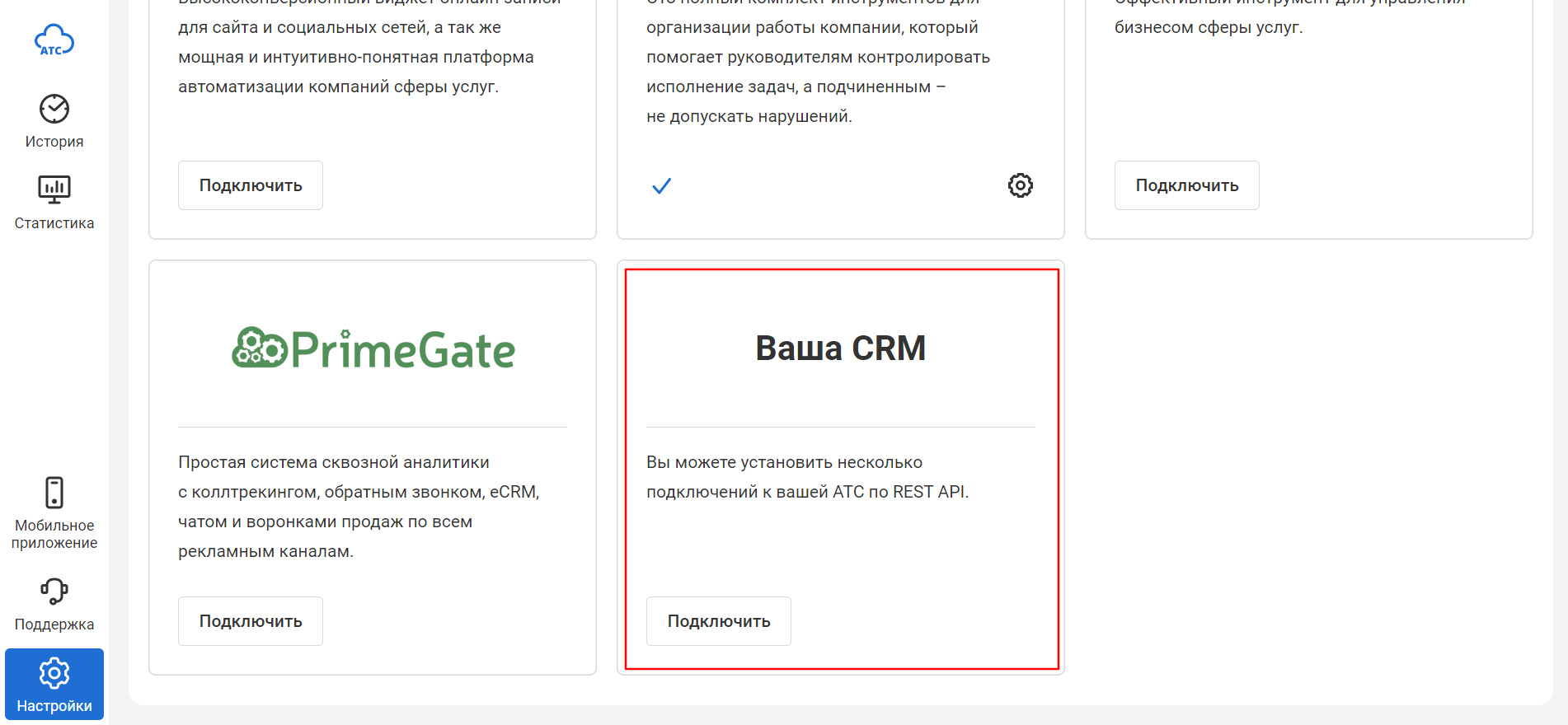Open the Поддержка headset icon

tap(54, 591)
